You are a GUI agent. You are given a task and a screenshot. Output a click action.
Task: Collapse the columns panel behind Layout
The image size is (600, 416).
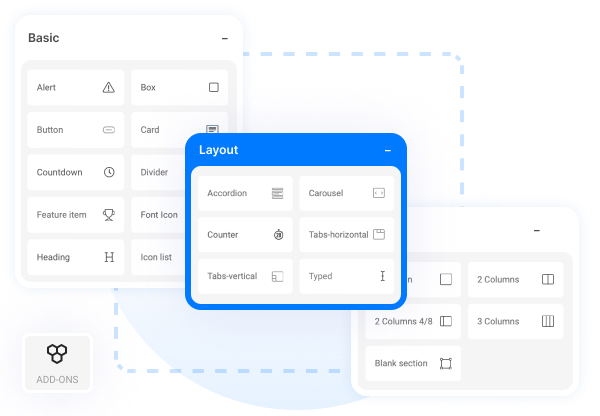pos(537,230)
